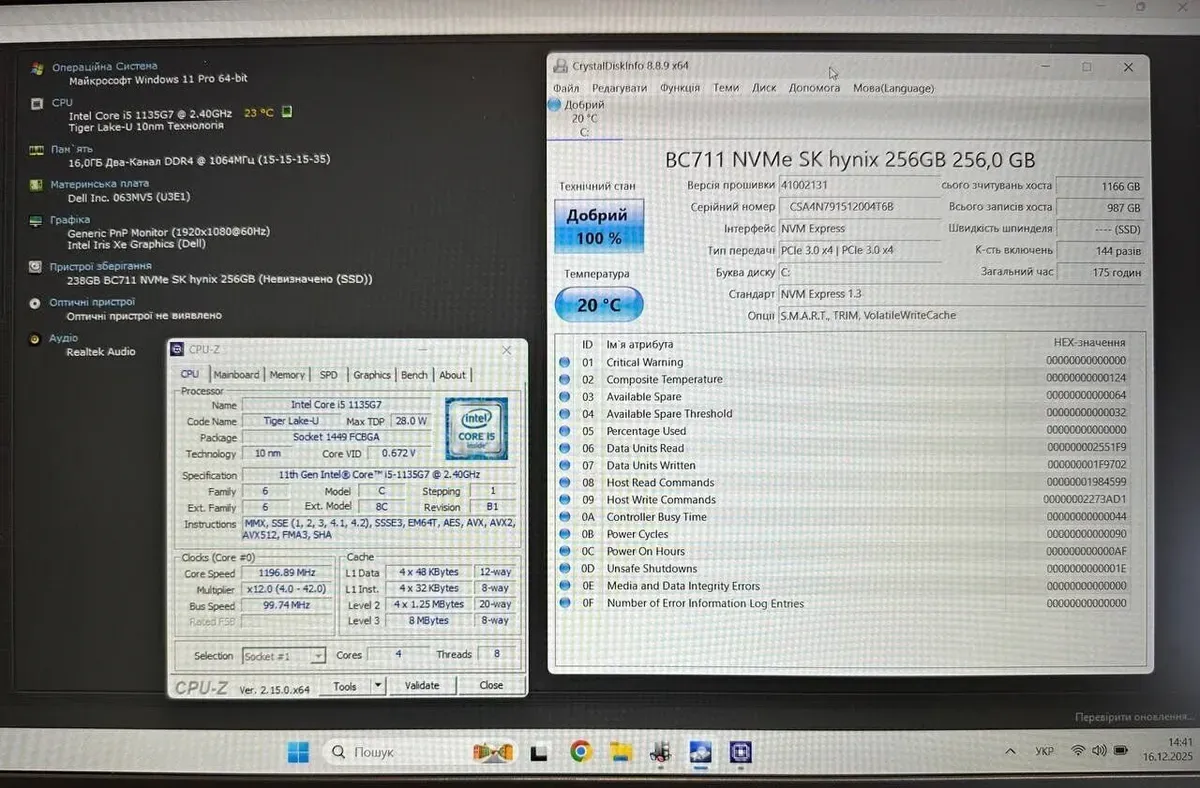Click the volume speaker tray icon
Image resolution: width=1200 pixels, height=788 pixels.
pos(1100,751)
